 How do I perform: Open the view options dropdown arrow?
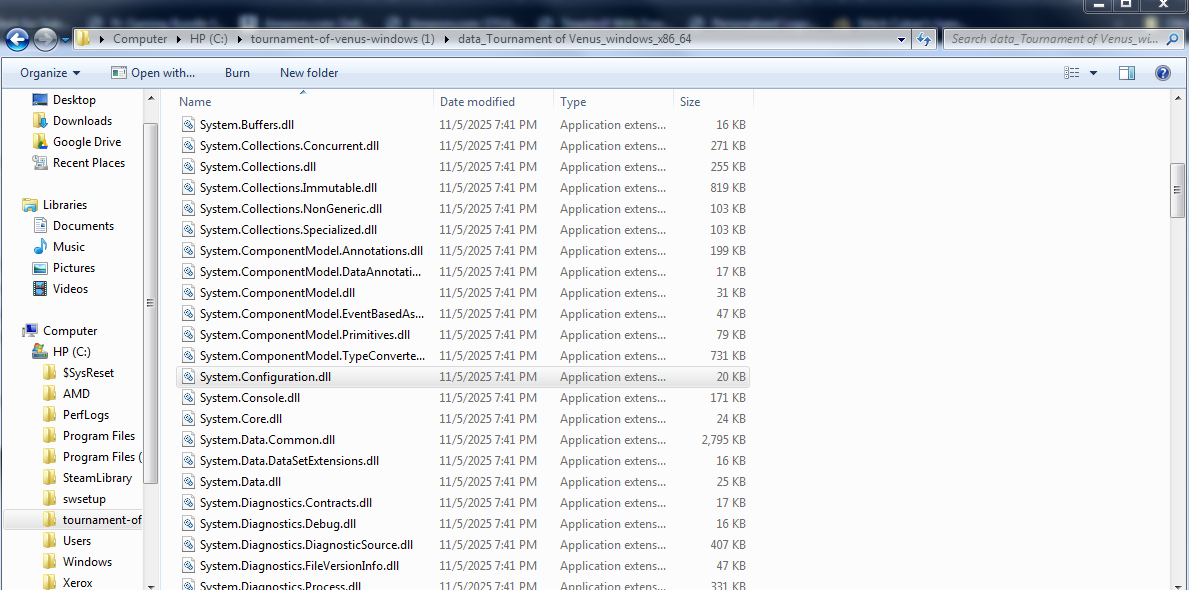(x=1093, y=73)
